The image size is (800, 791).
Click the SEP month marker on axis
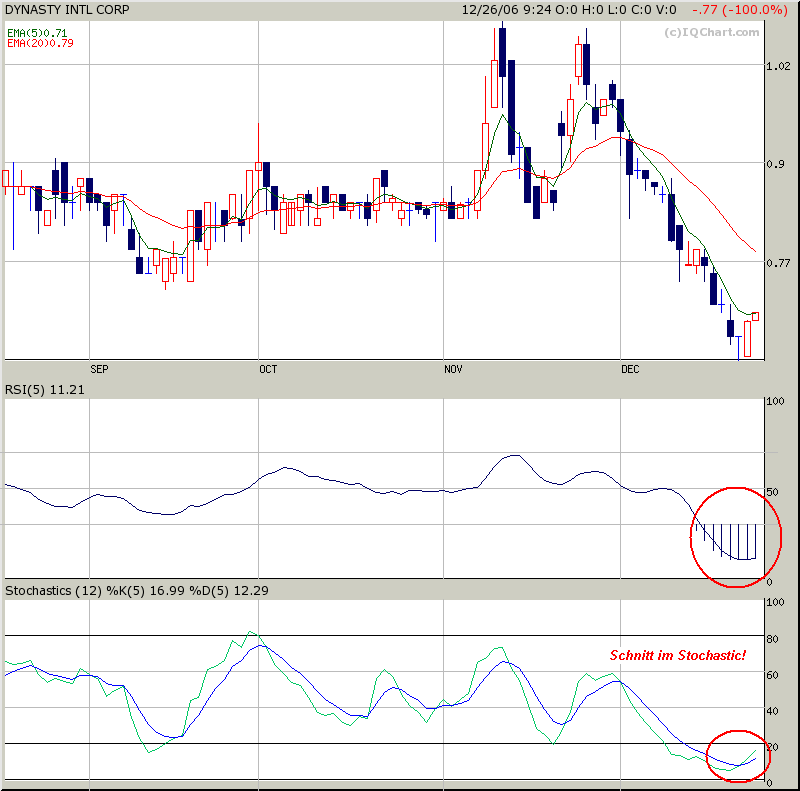[99, 369]
